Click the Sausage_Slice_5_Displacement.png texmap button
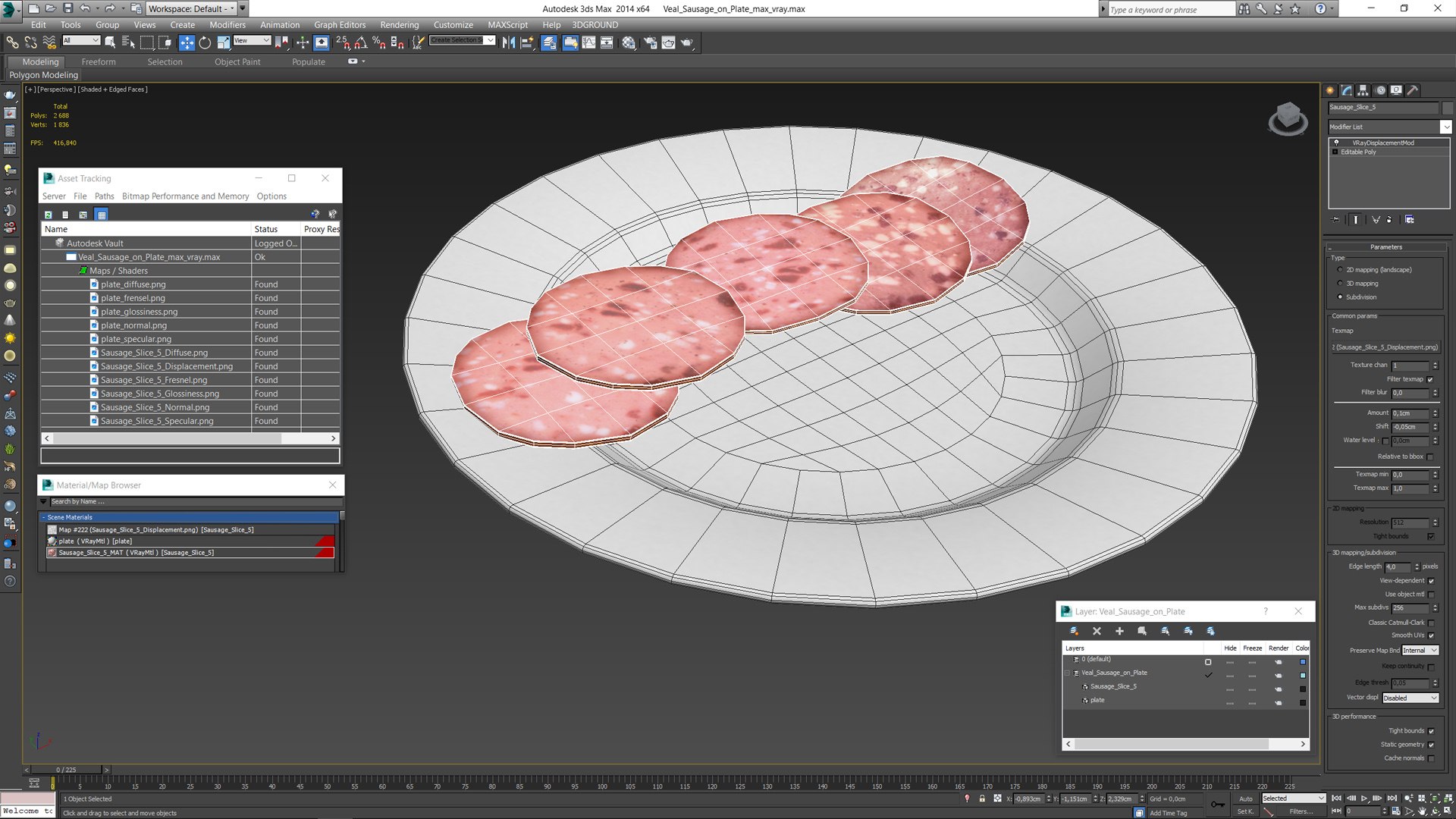Screen dimensions: 1456x819 tap(1385, 347)
